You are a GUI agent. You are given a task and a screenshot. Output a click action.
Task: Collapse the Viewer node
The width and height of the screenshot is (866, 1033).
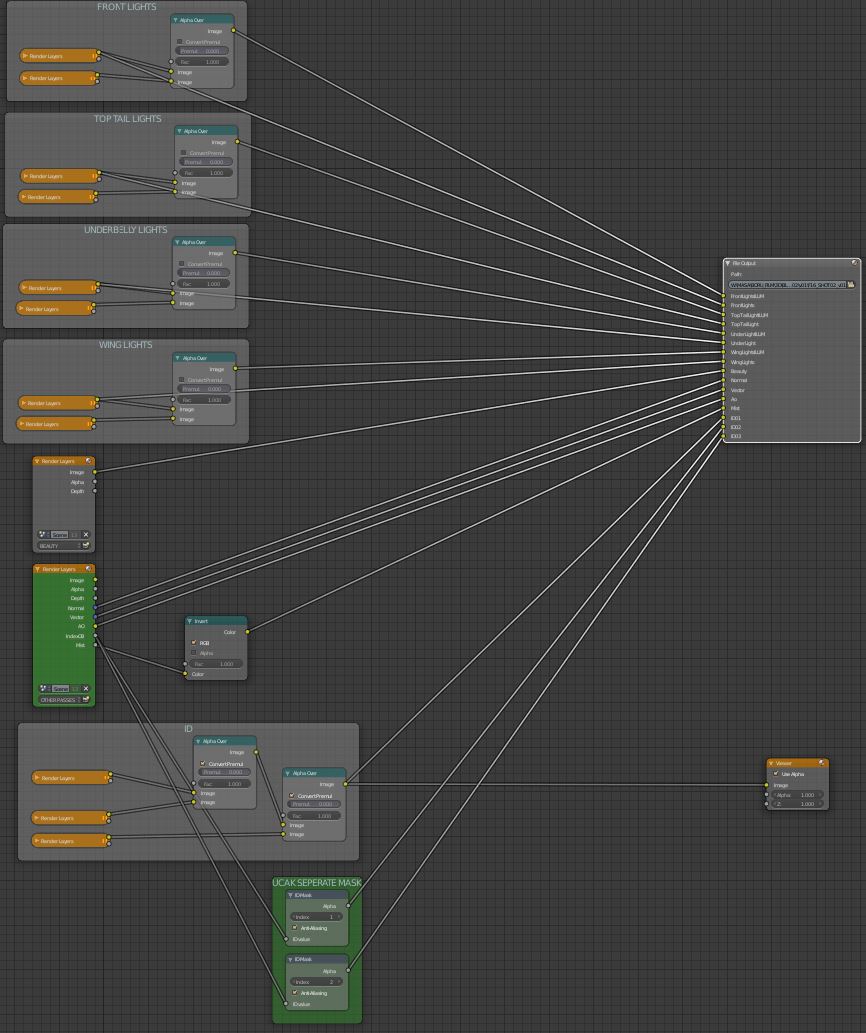pos(771,763)
